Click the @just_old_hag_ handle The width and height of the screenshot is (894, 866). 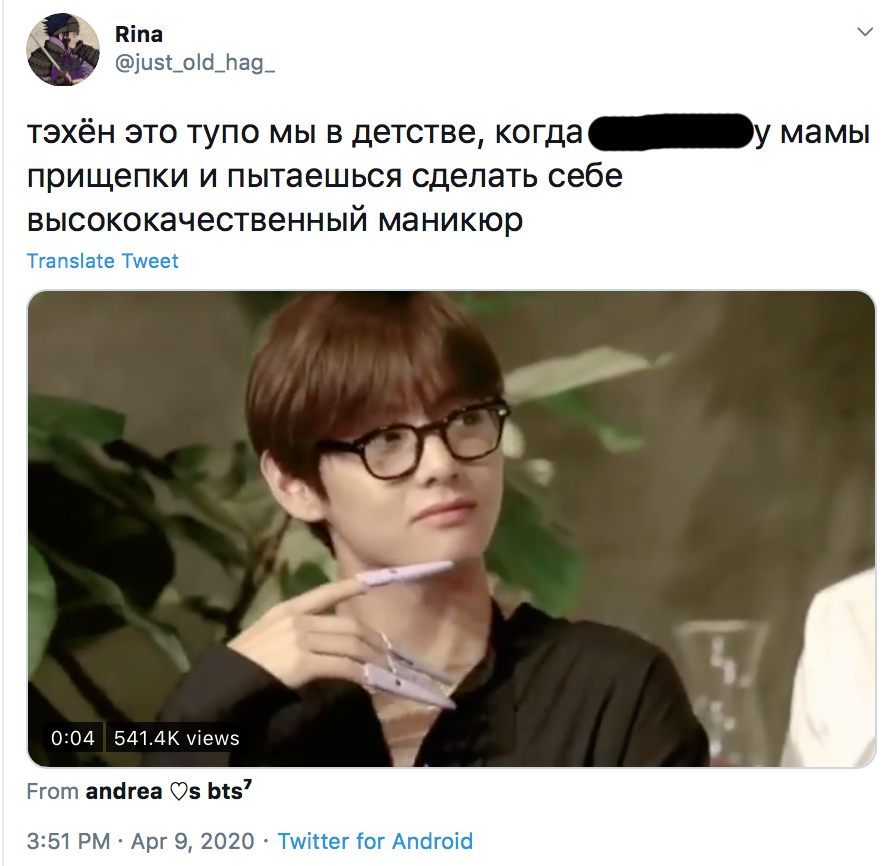[x=195, y=63]
